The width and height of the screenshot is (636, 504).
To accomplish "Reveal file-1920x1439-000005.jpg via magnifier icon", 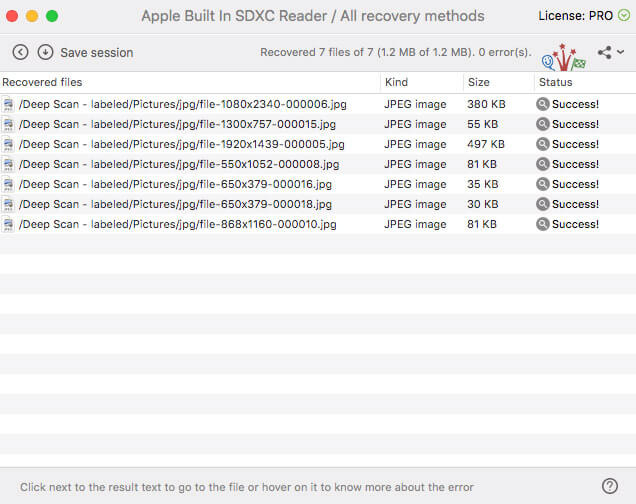I will tap(542, 144).
